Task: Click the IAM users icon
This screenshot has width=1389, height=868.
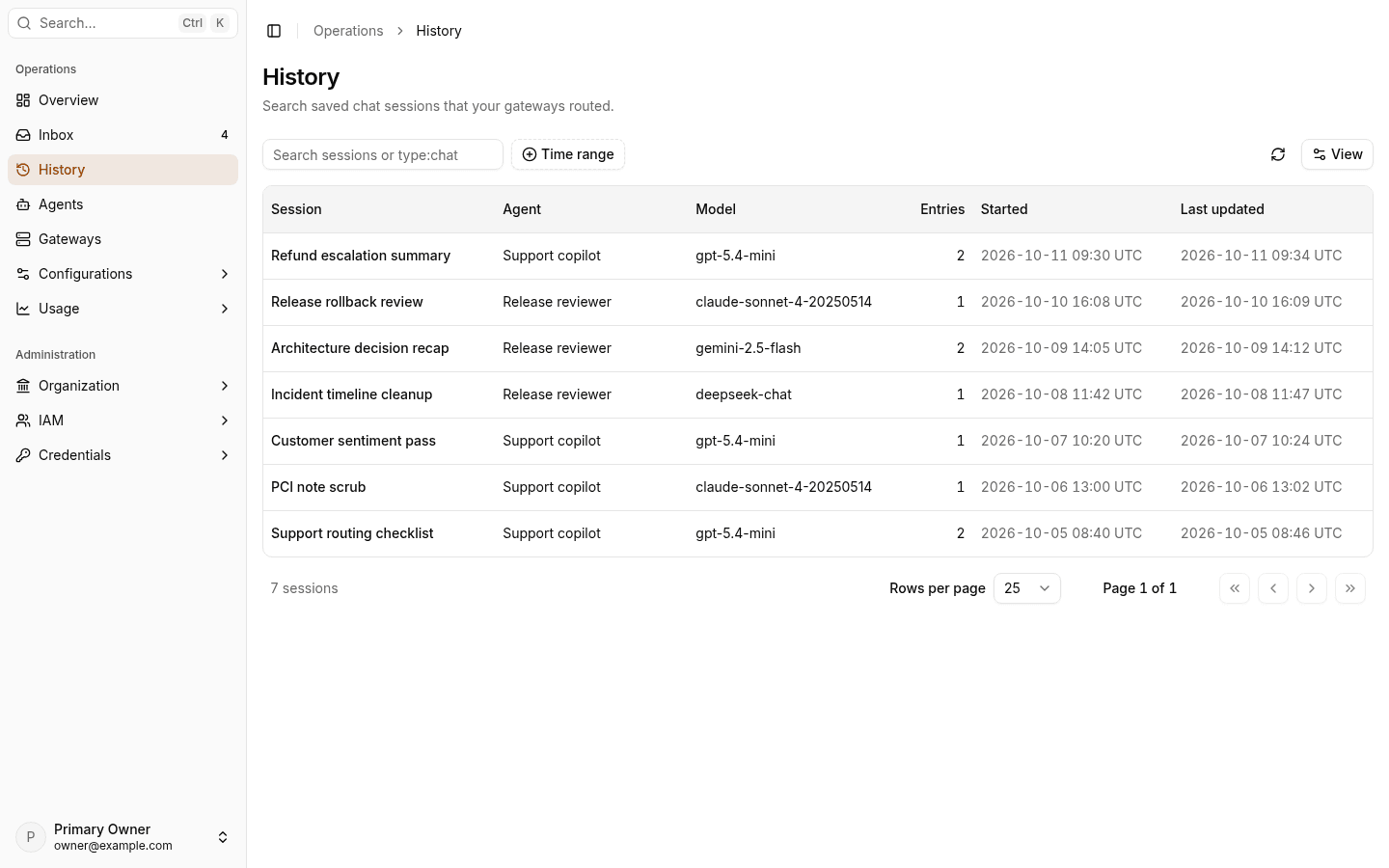Action: 23,420
